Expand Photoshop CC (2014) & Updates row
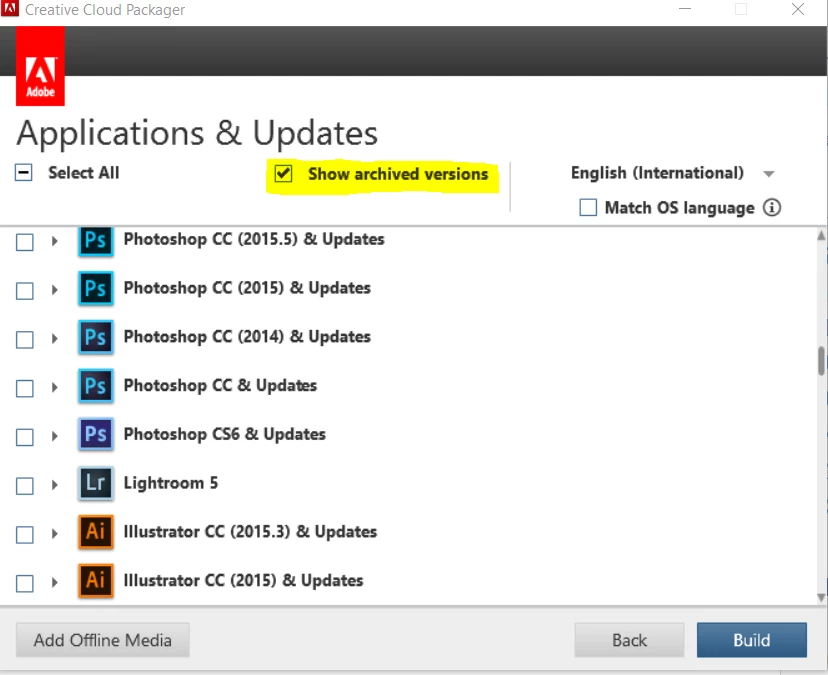 [x=54, y=339]
